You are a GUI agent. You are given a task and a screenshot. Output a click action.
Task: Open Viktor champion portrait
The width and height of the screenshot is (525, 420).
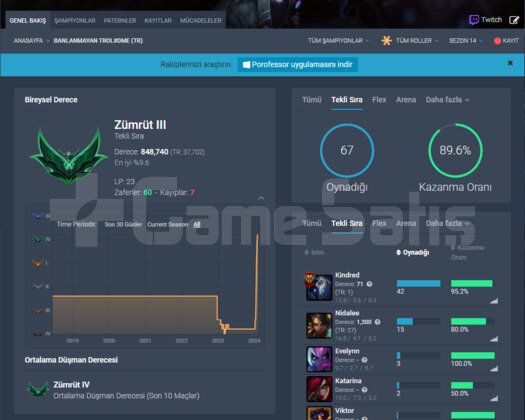tap(319, 413)
